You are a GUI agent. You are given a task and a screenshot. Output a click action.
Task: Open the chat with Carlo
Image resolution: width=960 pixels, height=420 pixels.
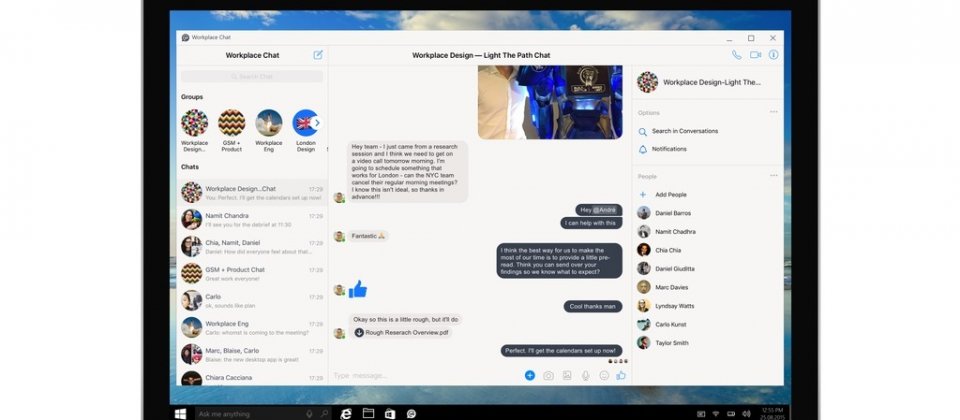coord(252,300)
